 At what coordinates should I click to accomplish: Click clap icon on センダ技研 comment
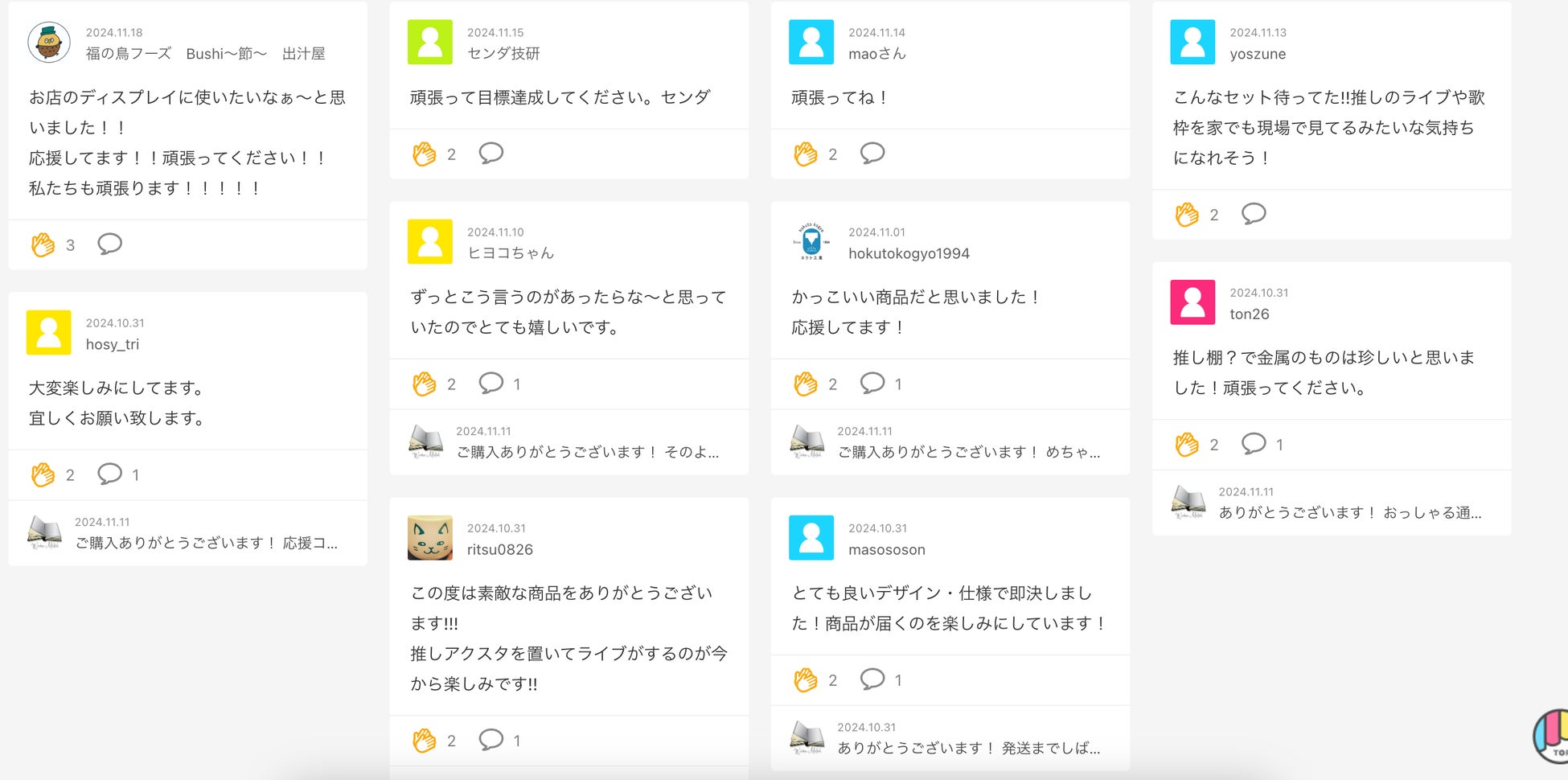[425, 154]
